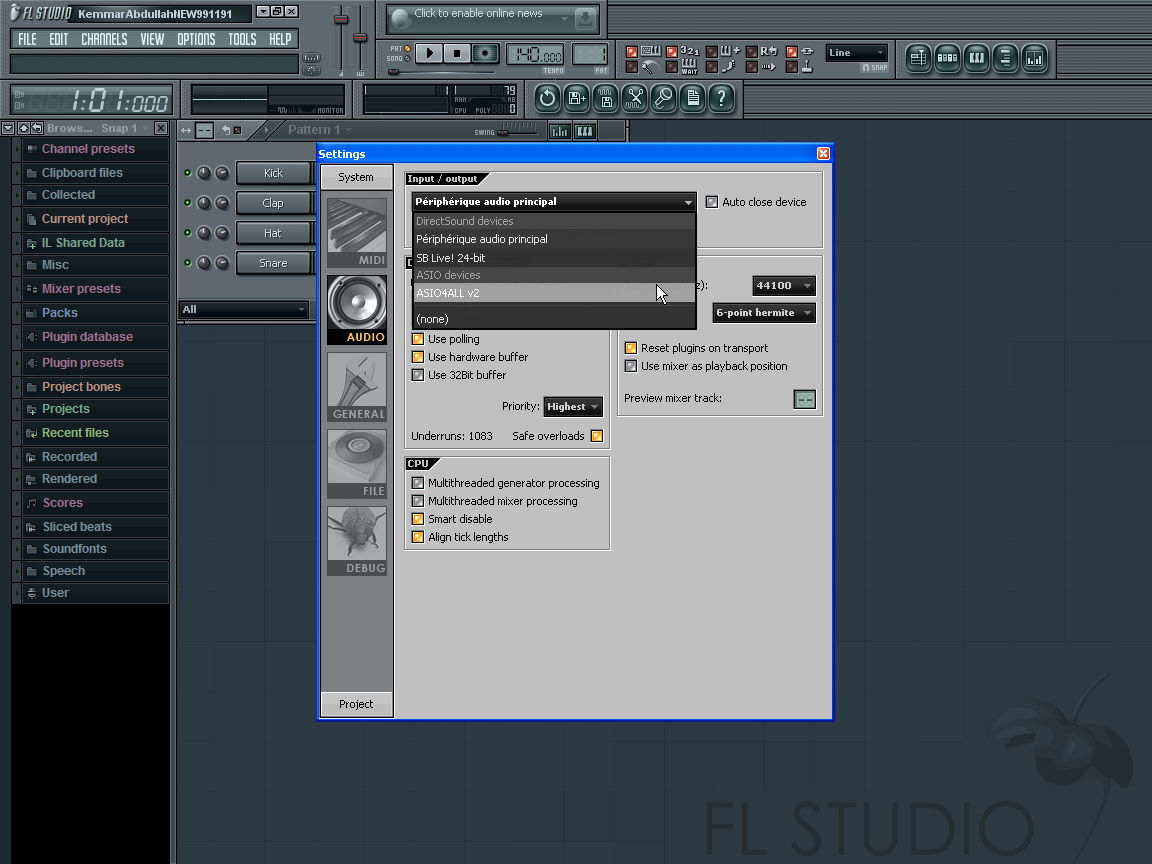Open the 44100 sample rate dropdown
1152x864 pixels.
pyautogui.click(x=784, y=285)
